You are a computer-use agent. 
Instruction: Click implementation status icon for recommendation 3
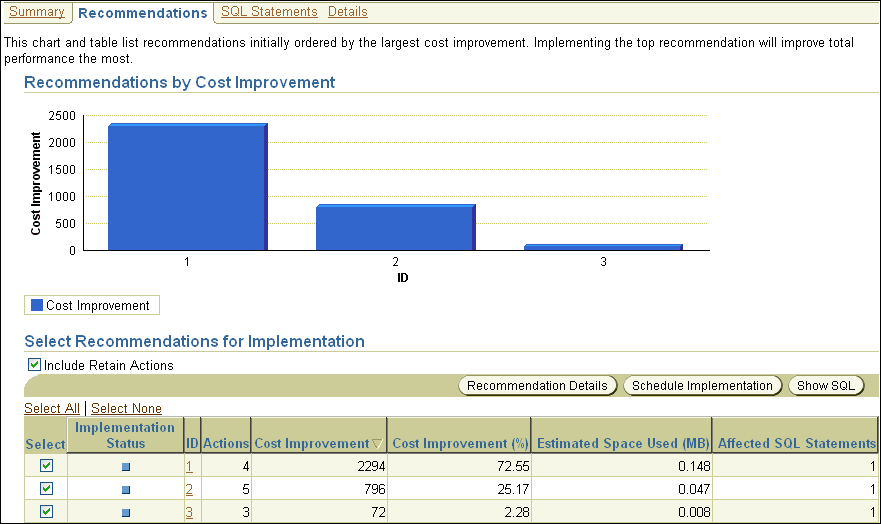pos(126,513)
